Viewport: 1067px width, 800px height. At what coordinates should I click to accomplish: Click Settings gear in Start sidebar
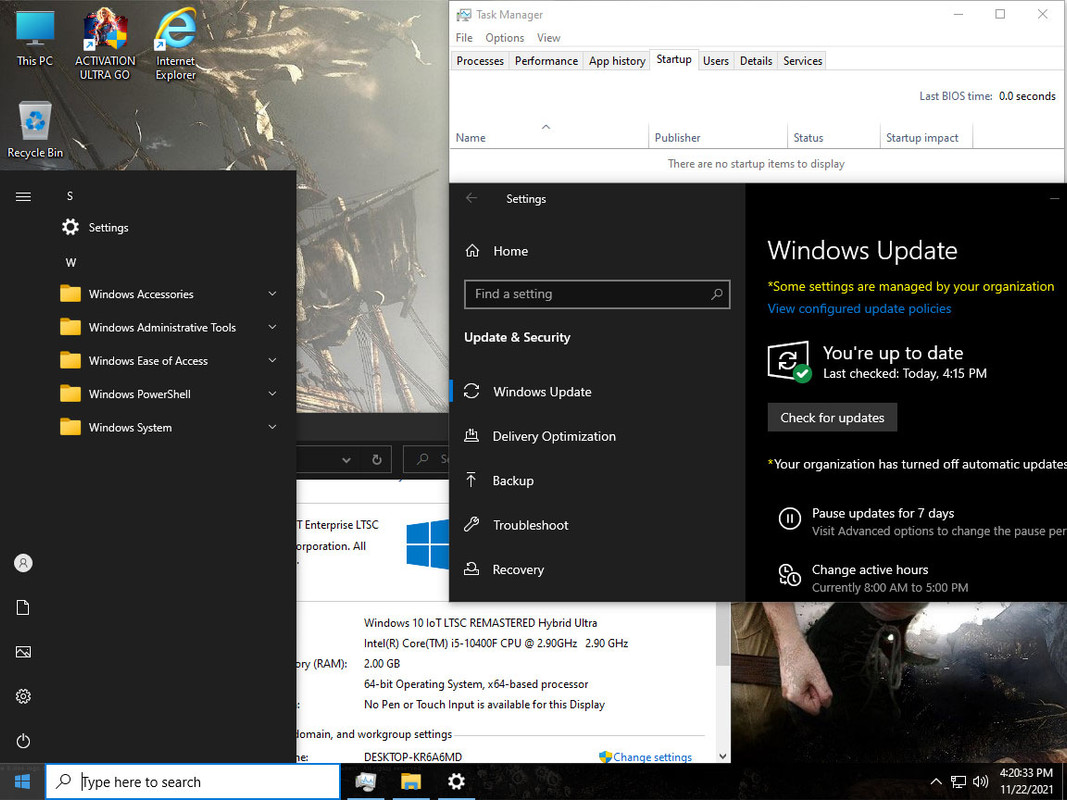click(x=23, y=697)
